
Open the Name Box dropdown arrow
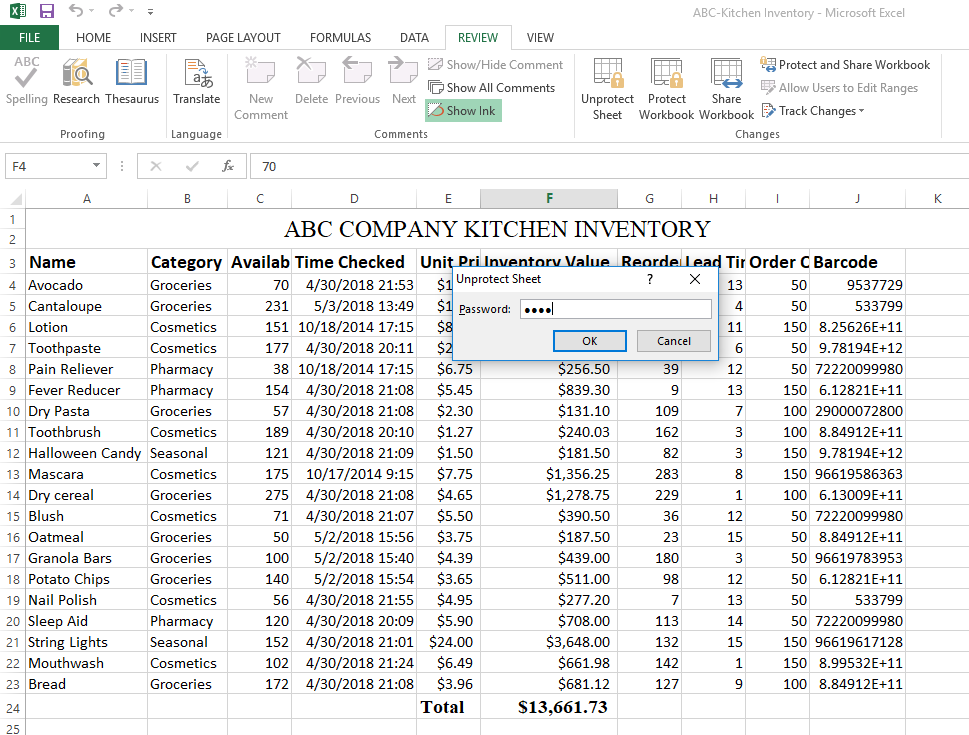(x=97, y=166)
